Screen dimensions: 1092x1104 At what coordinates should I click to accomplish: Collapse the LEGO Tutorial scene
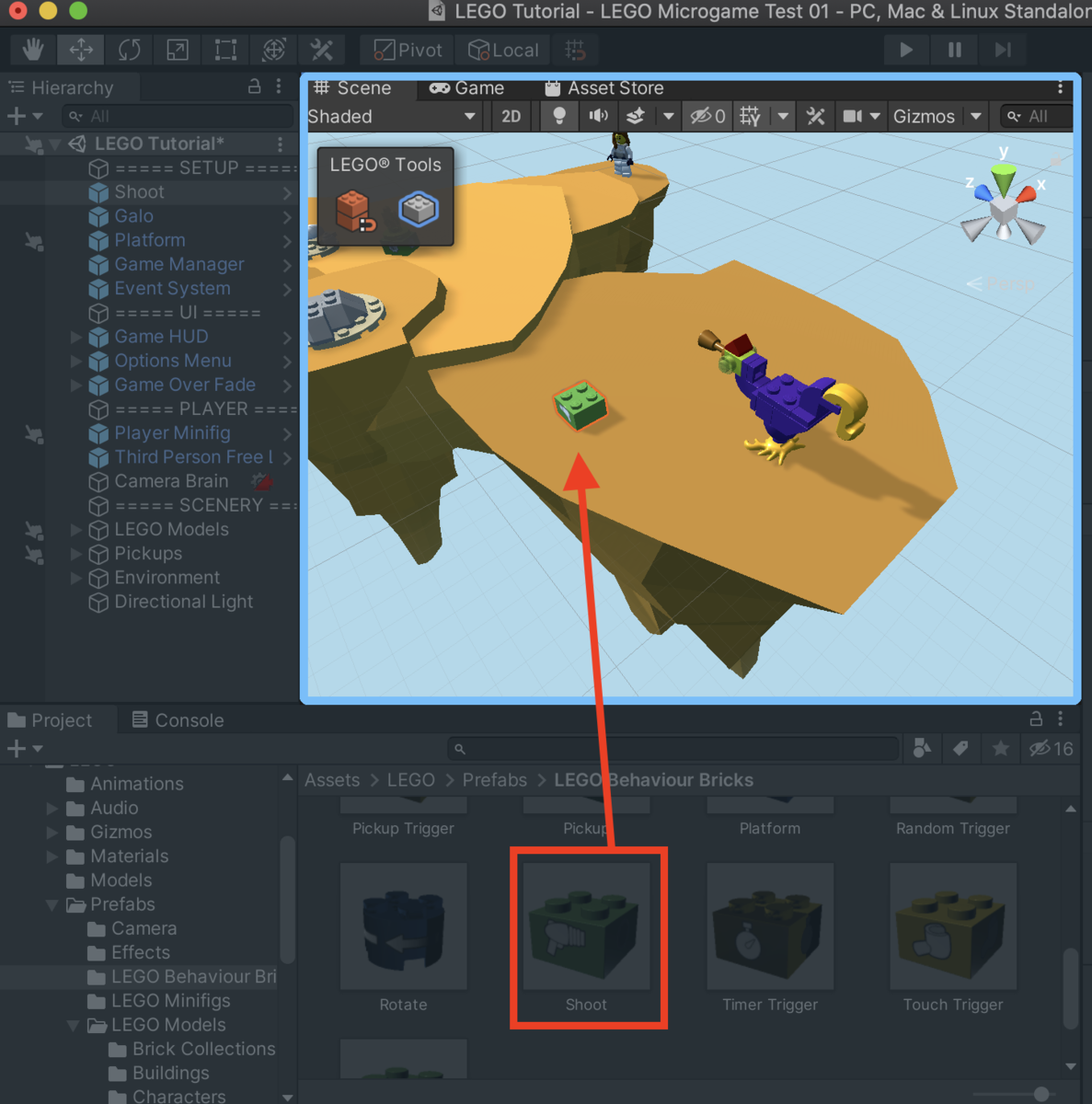point(54,144)
